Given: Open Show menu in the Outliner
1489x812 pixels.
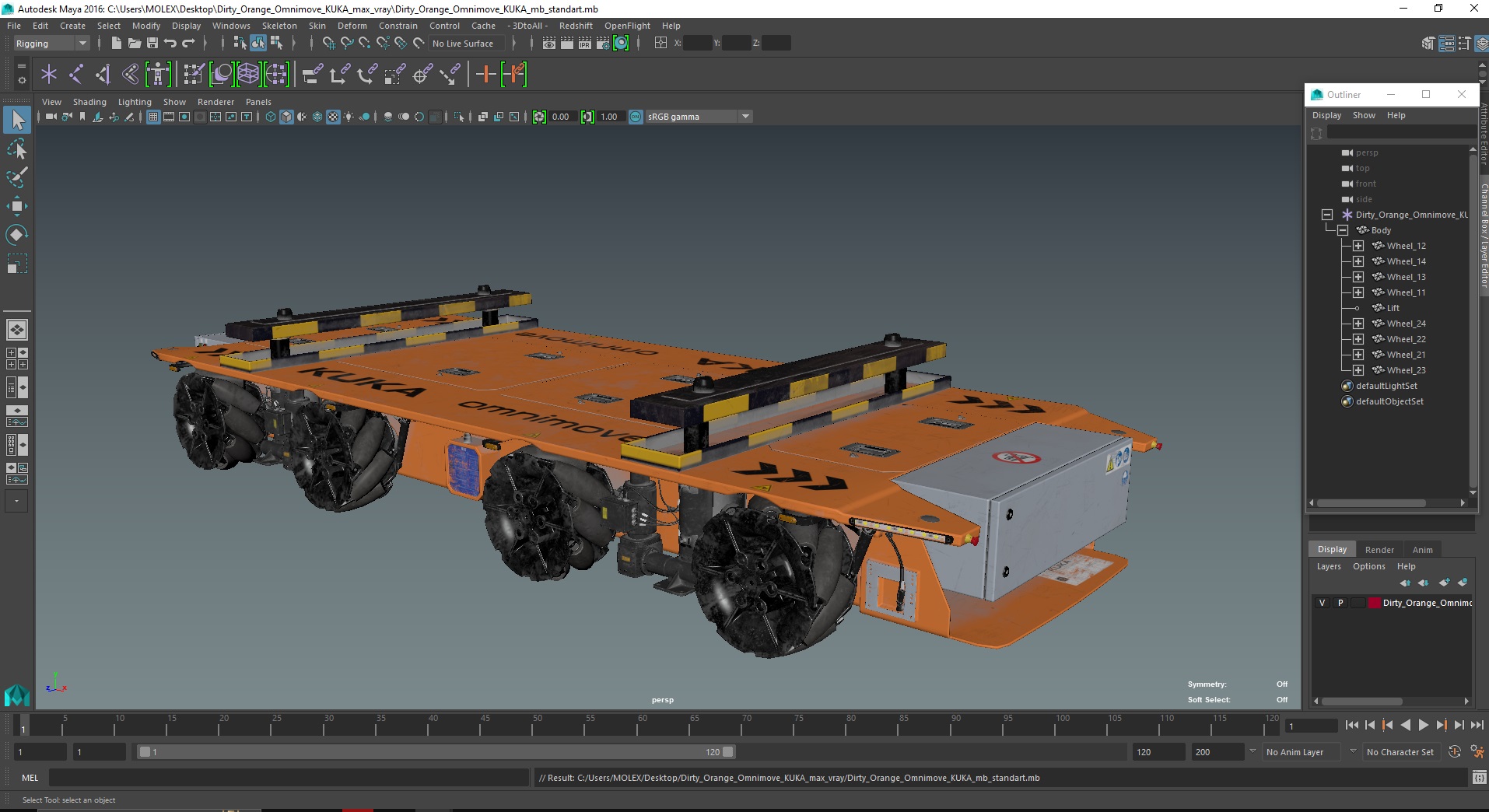Looking at the screenshot, I should click(x=1364, y=115).
